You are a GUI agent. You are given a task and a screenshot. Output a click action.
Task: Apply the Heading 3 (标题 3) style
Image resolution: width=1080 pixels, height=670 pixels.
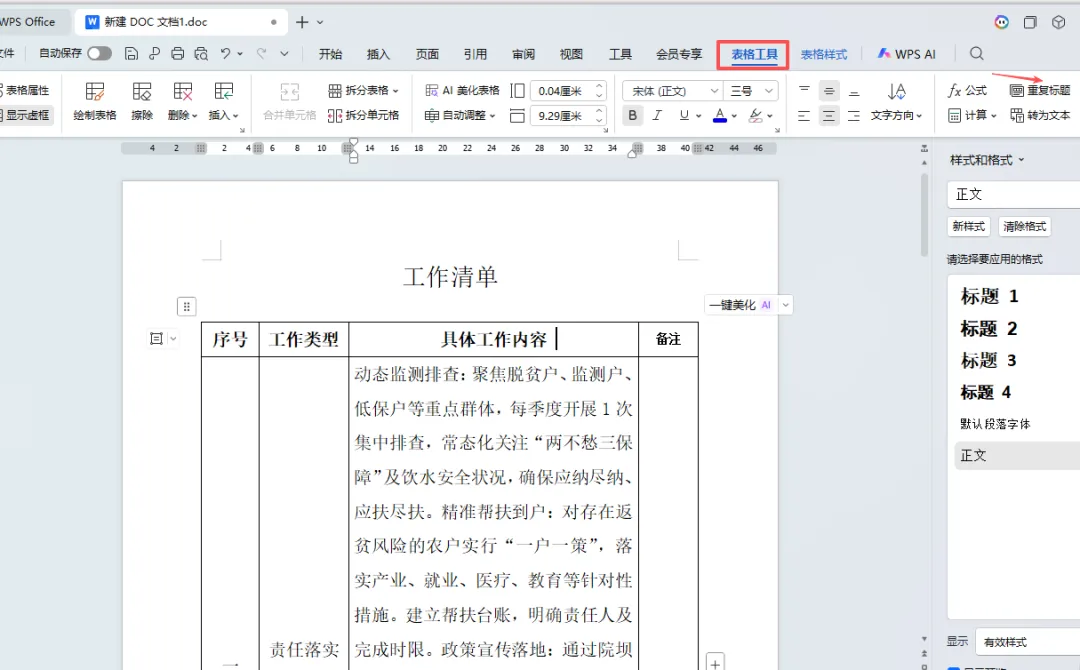click(988, 360)
